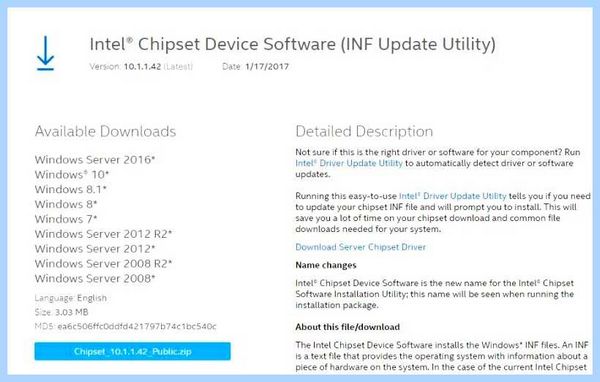Select Windows Server 2016 in Available Downloads
This screenshot has height=382, width=600.
point(95,160)
